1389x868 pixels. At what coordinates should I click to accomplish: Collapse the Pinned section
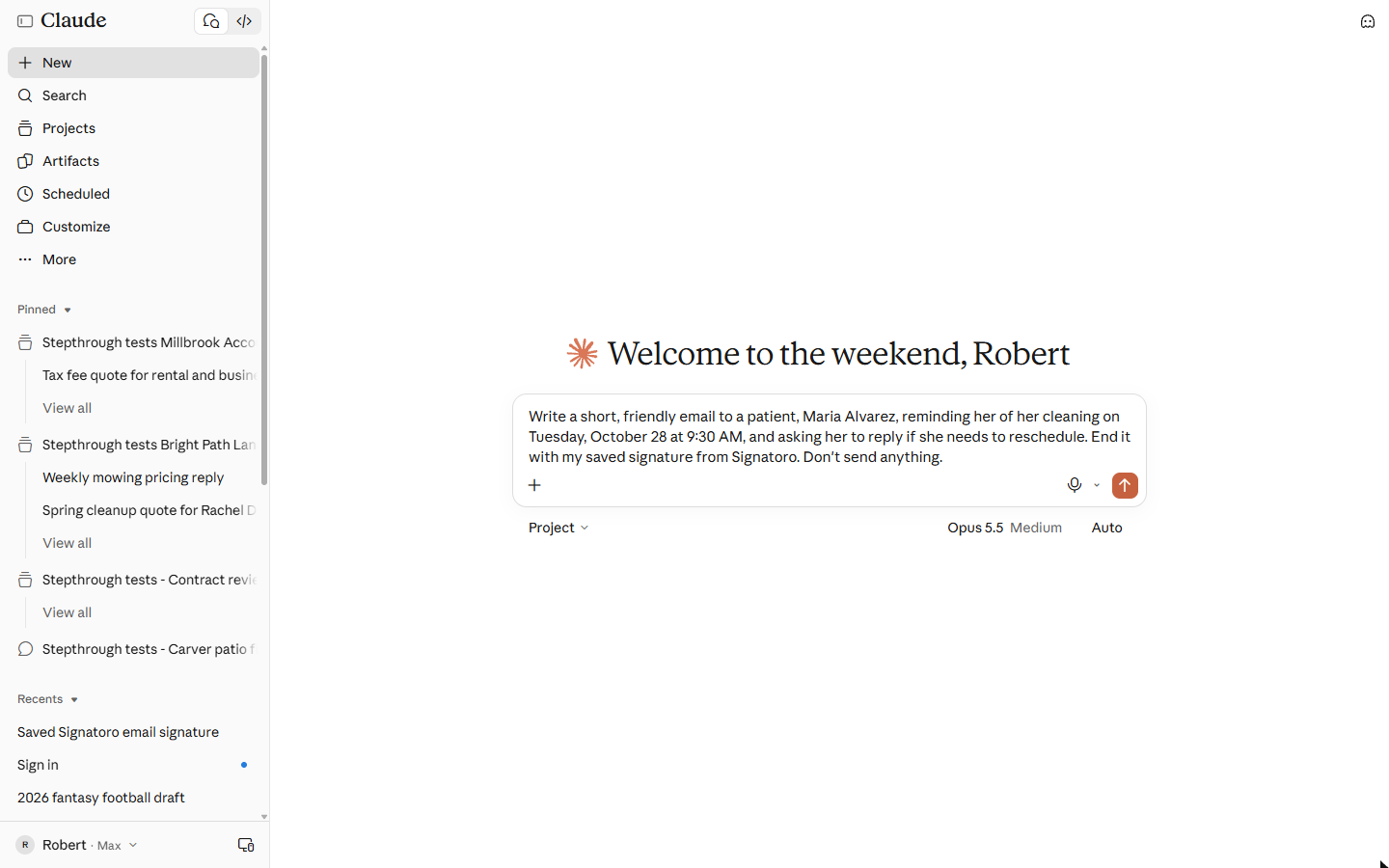click(44, 310)
